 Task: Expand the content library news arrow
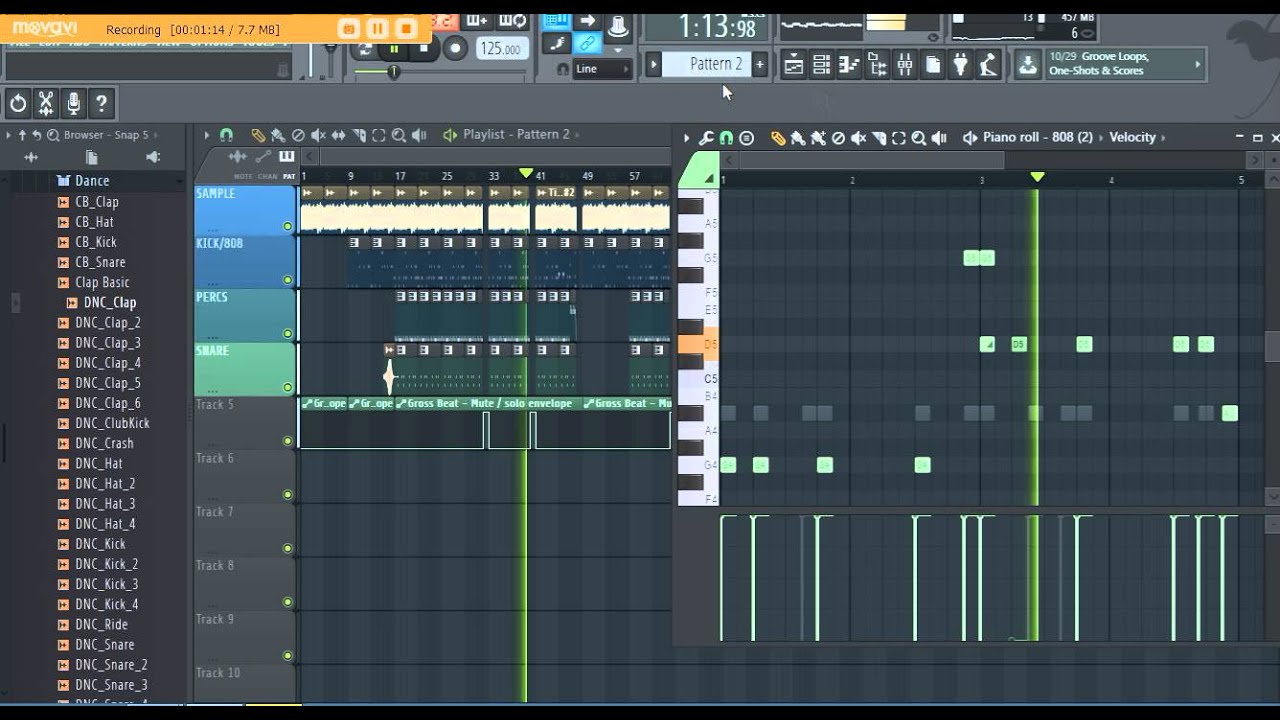tap(1197, 65)
